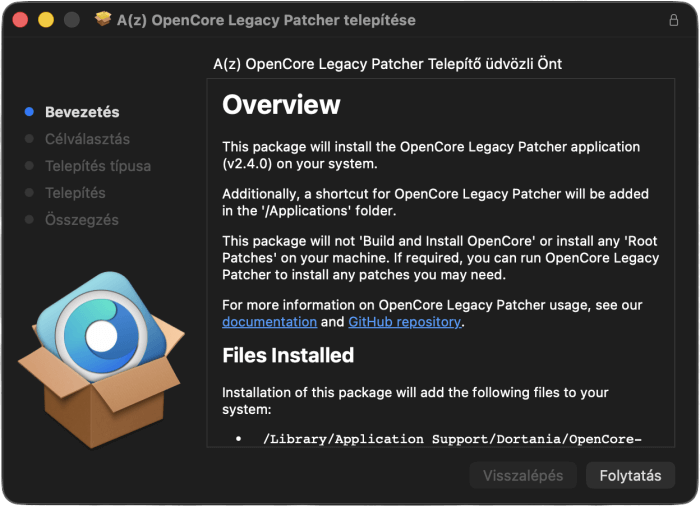Minimize the window with the yellow button
This screenshot has width=700, height=506.
point(46,20)
